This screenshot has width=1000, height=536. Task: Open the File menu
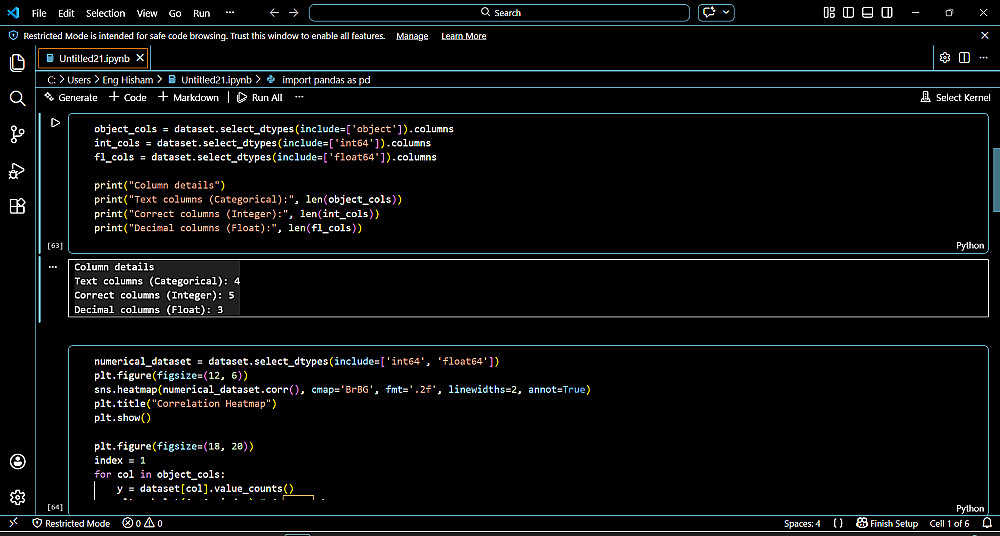pos(38,13)
